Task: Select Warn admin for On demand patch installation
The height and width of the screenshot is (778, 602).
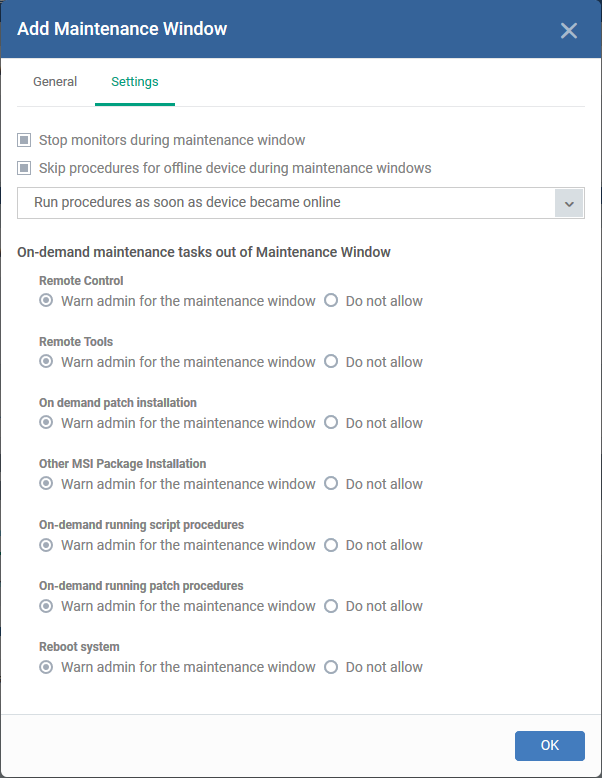Action: [x=46, y=422]
